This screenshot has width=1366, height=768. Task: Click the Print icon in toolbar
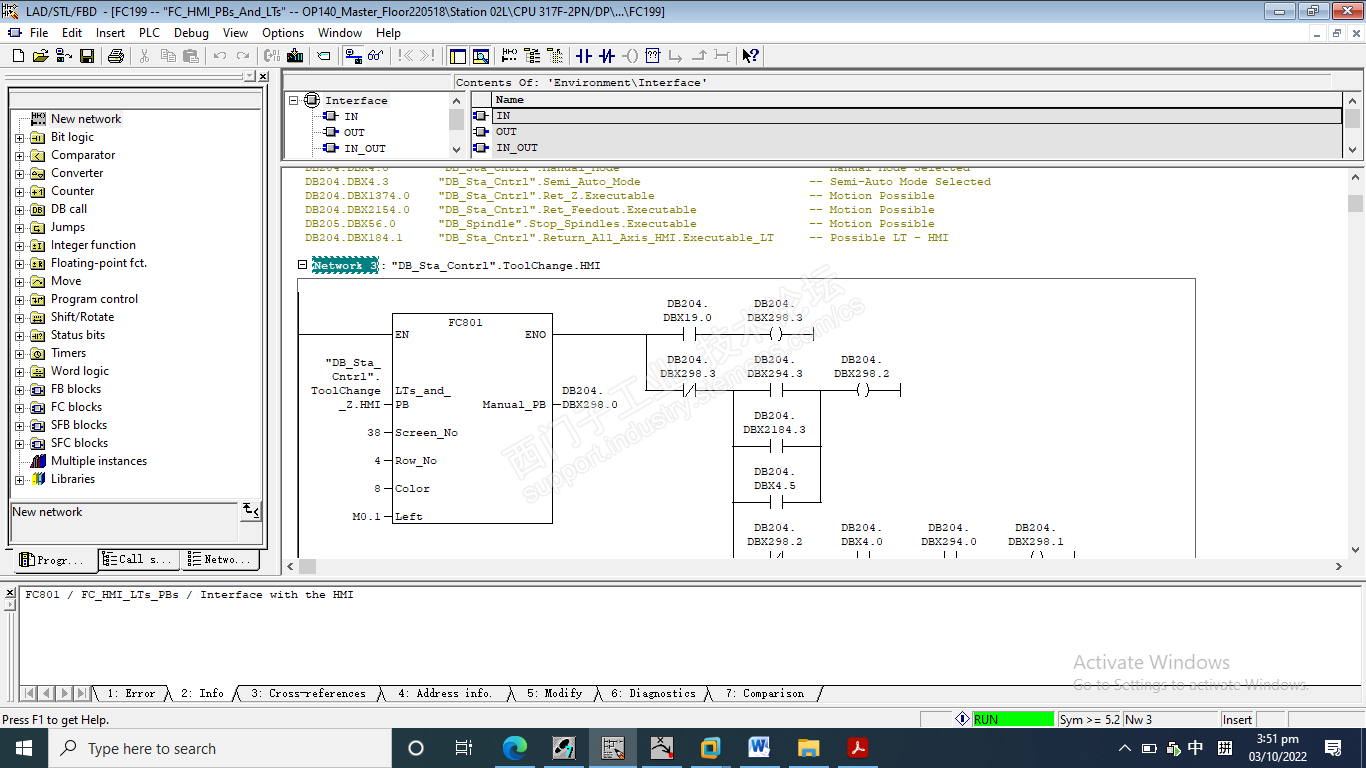point(115,56)
